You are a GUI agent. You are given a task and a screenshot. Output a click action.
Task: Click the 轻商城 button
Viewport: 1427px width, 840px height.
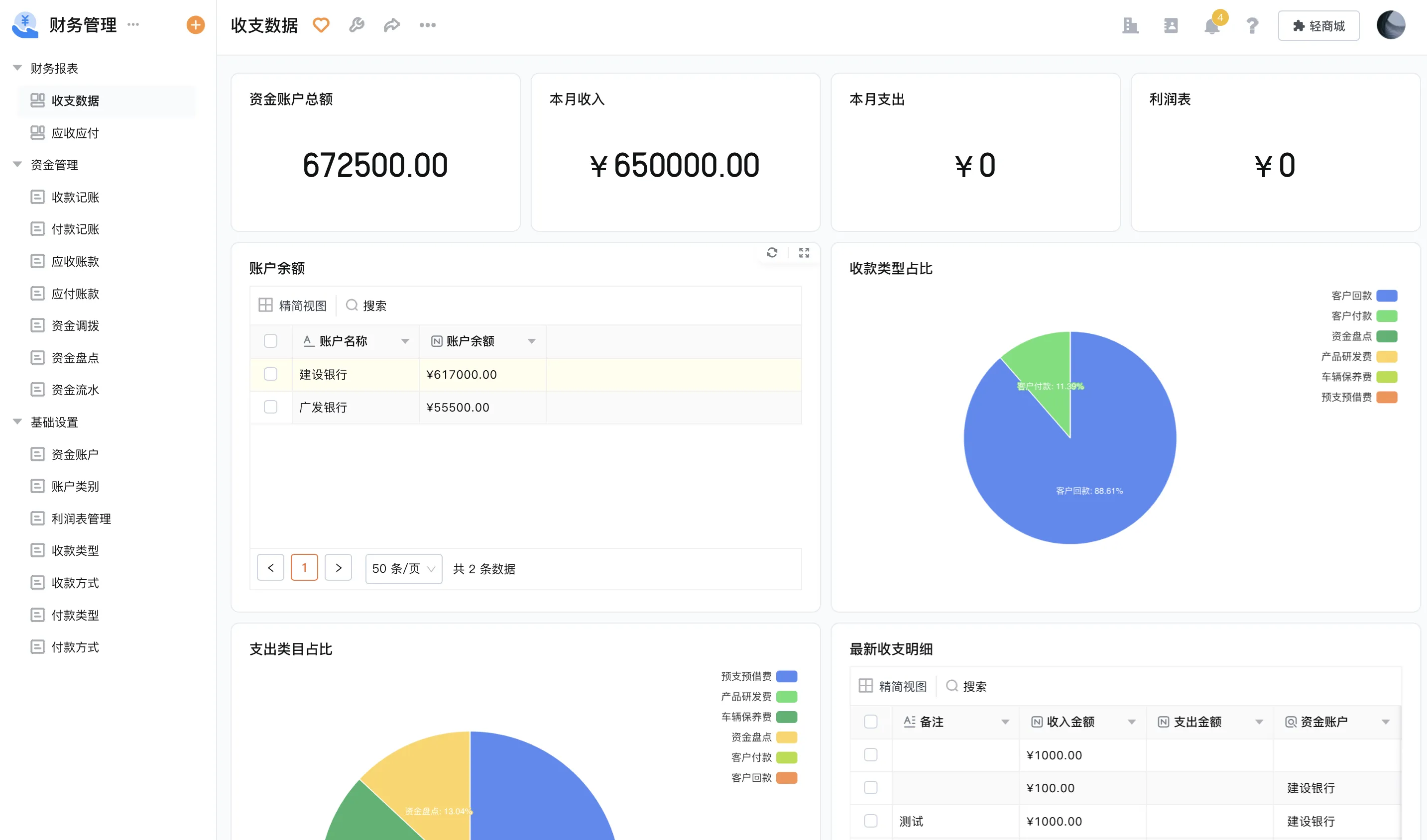point(1318,26)
